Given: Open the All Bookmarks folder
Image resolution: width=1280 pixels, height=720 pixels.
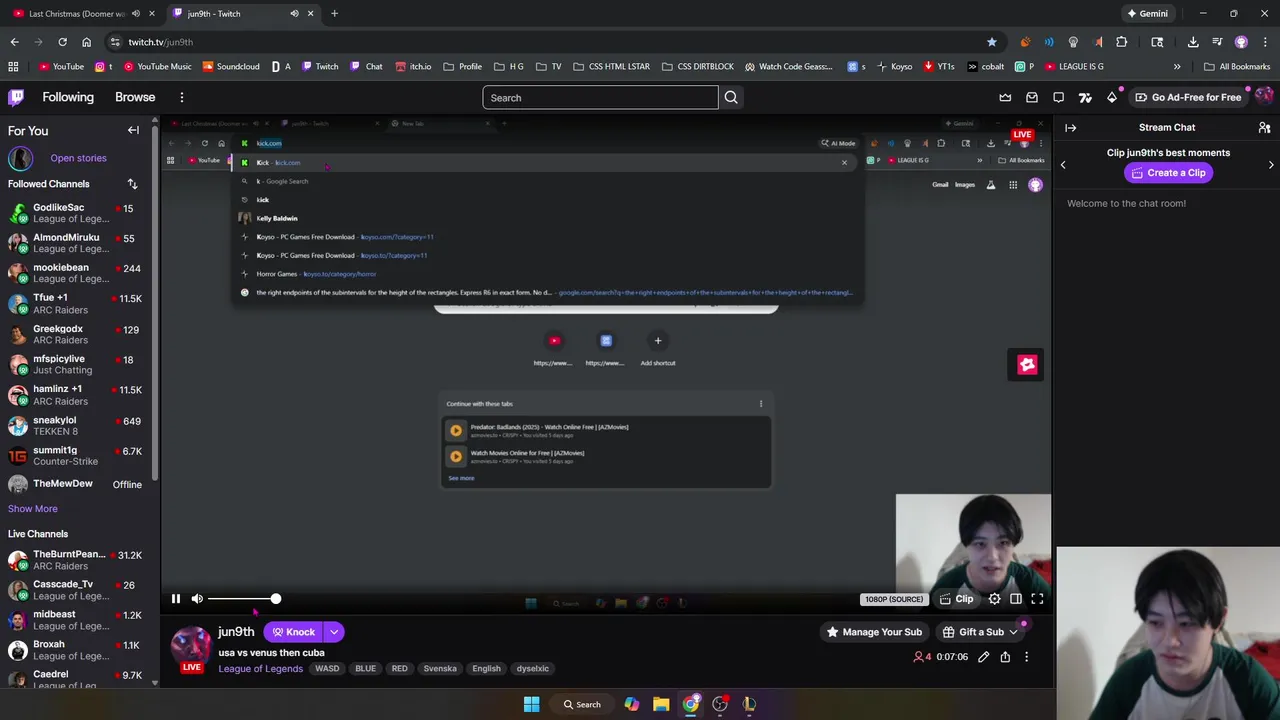Looking at the screenshot, I should coord(1237,67).
